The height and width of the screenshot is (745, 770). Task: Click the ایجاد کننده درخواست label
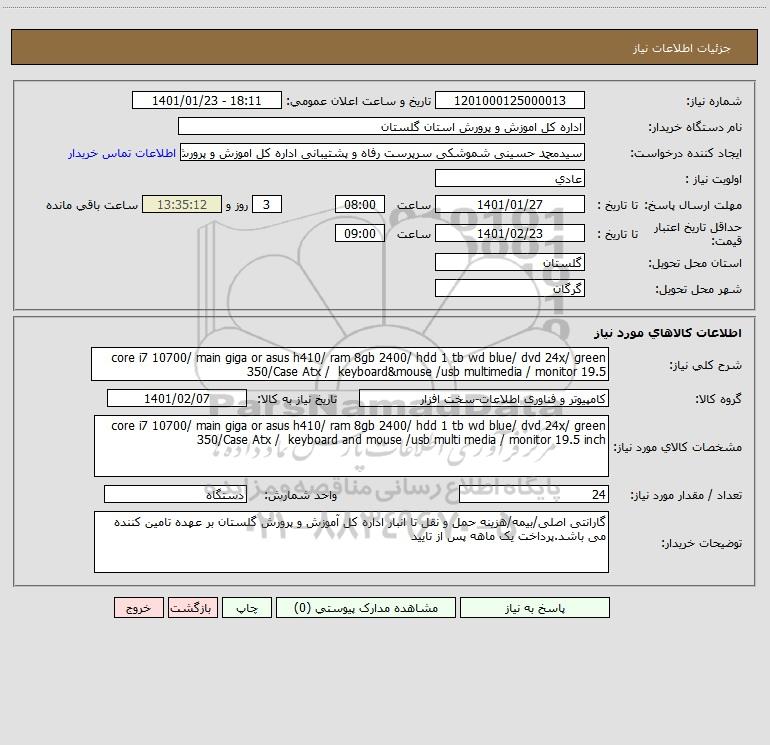click(686, 154)
